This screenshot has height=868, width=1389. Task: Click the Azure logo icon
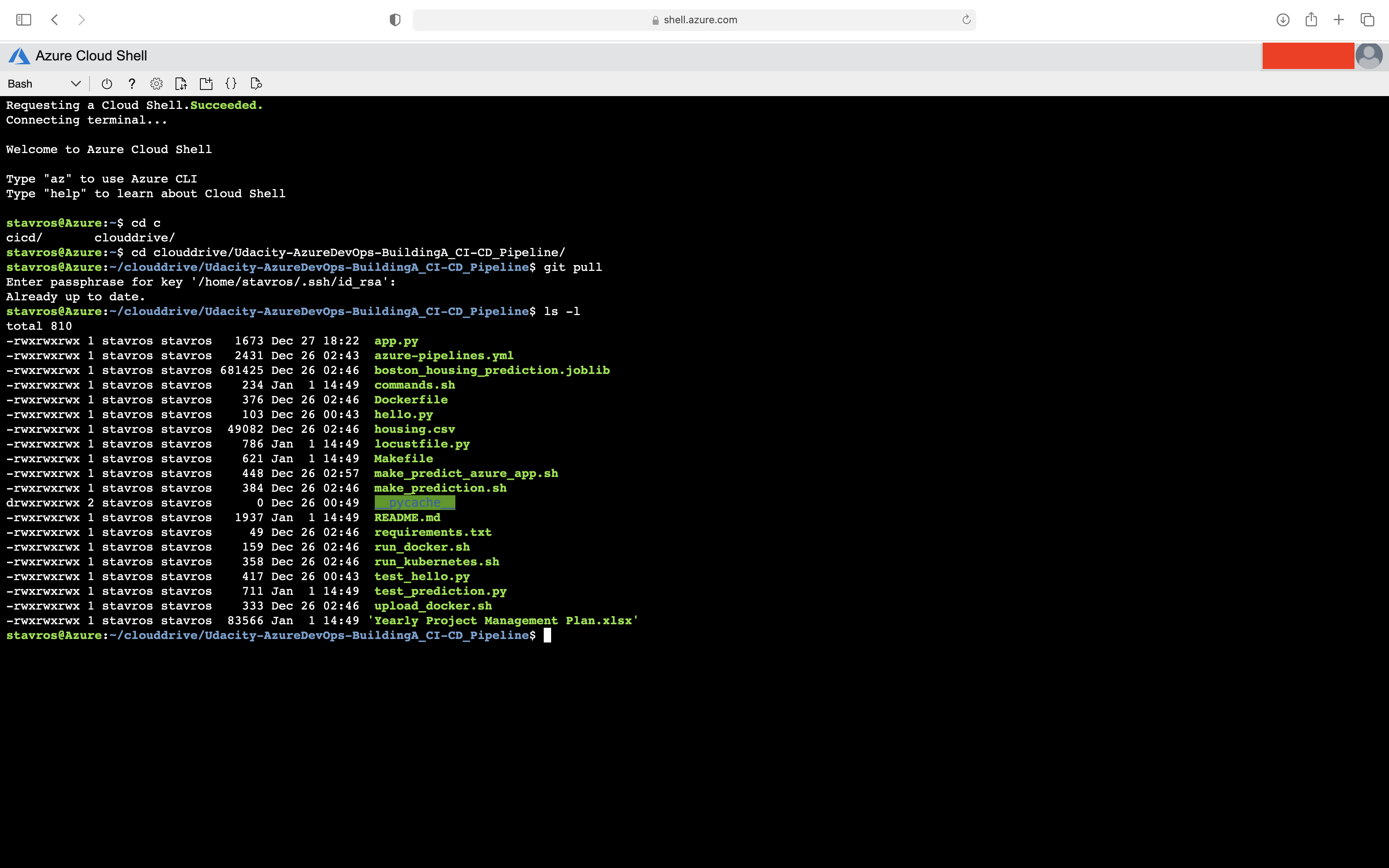point(19,56)
